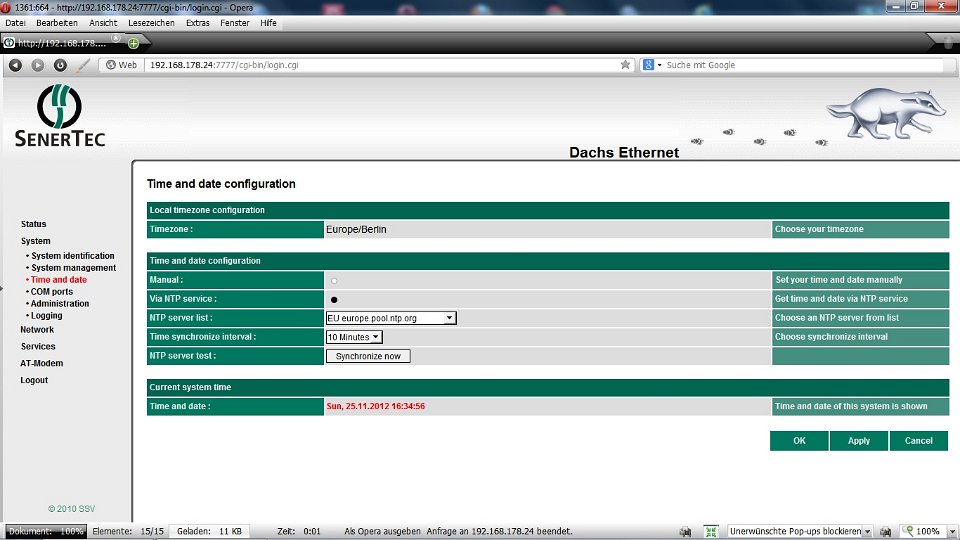The image size is (960, 540).
Task: Bookmark the page with the star icon
Action: coord(626,65)
